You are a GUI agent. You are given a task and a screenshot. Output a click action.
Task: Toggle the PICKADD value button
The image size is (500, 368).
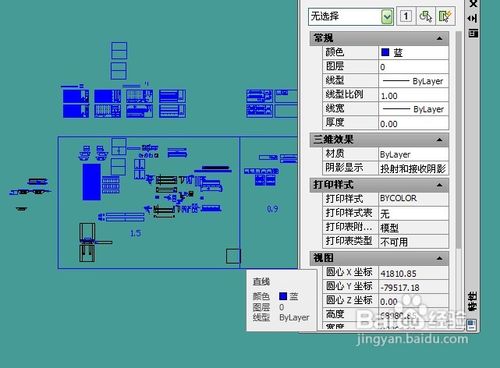pos(406,16)
